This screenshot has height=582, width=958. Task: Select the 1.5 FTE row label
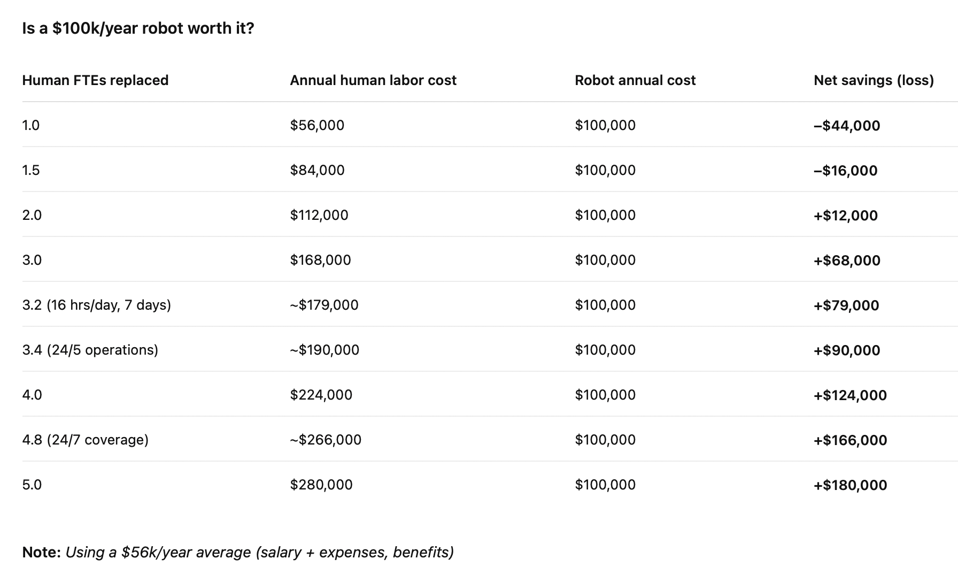31,170
